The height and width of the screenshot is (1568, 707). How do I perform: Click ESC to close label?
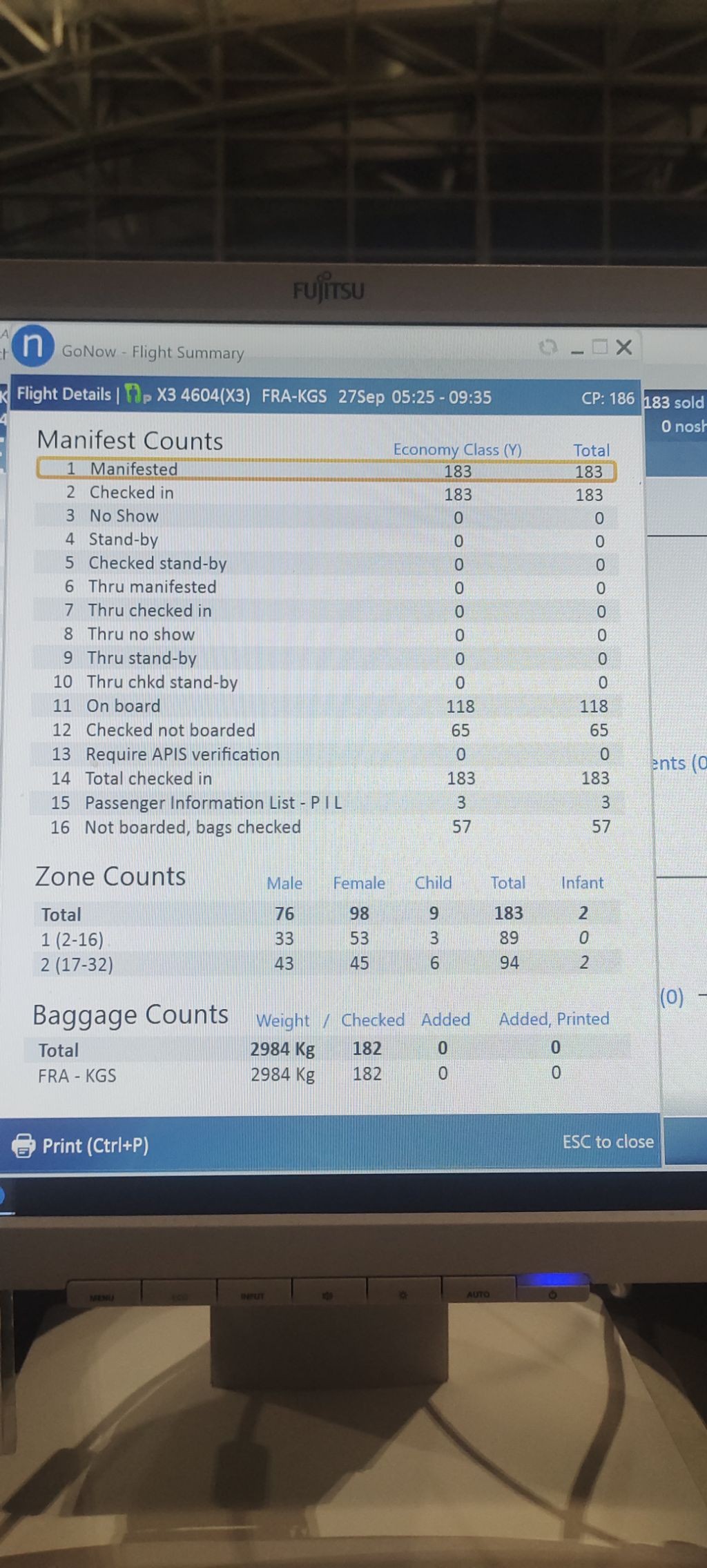pos(608,1141)
